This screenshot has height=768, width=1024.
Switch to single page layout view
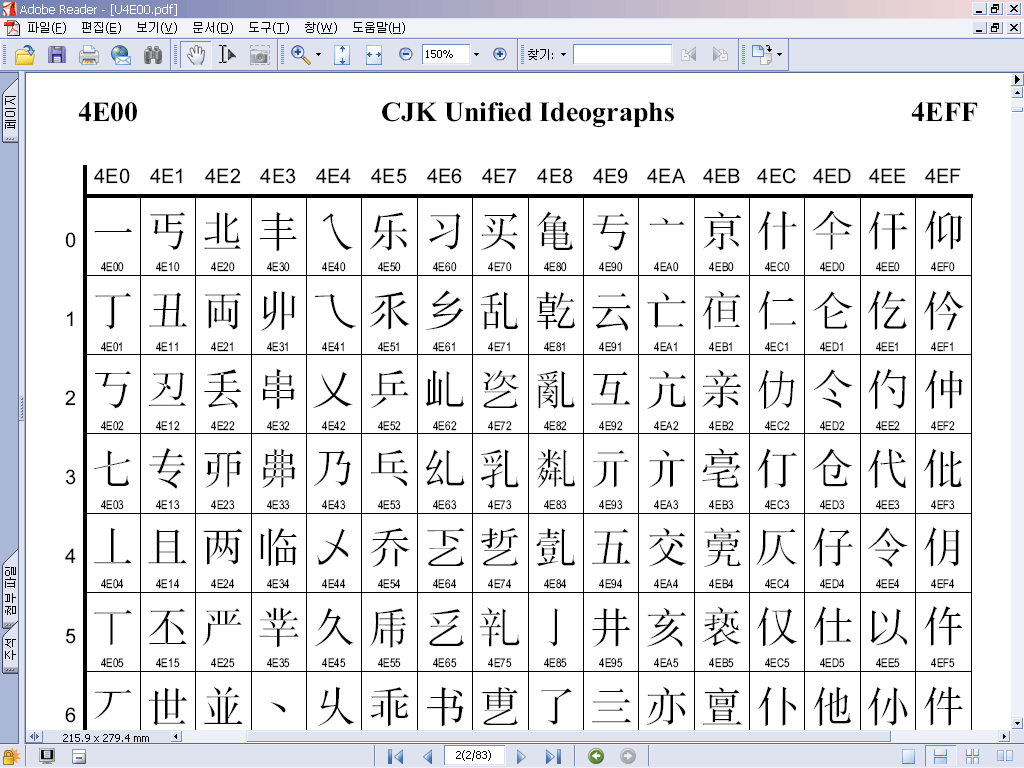click(x=908, y=756)
